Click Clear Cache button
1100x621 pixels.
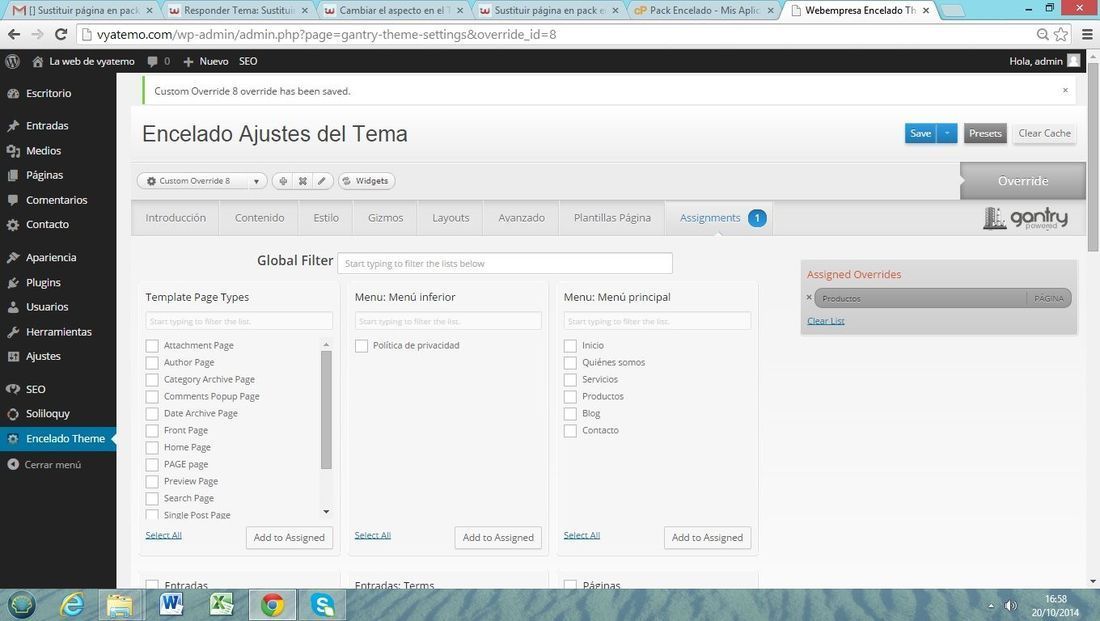(x=1045, y=133)
